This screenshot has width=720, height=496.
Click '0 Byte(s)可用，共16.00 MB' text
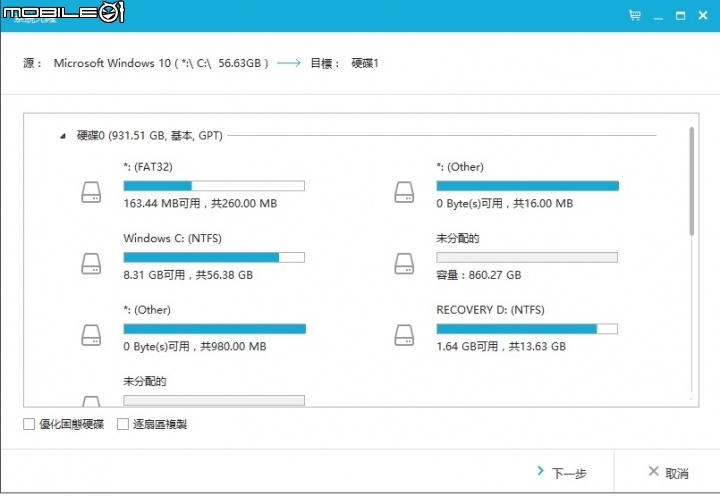click(505, 203)
